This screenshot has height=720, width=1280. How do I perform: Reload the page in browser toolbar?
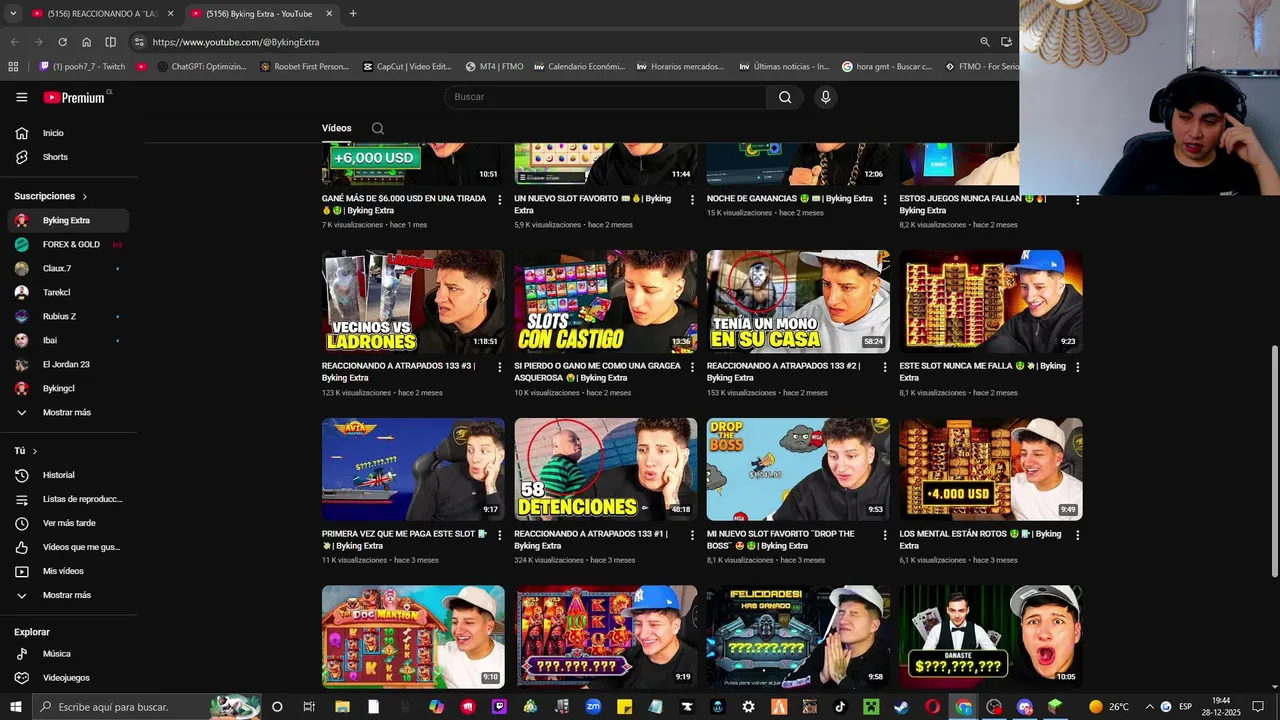tap(62, 42)
